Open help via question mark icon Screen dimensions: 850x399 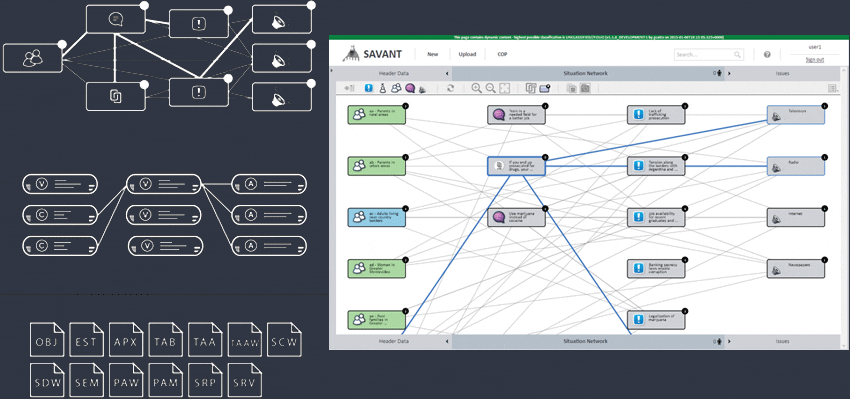coord(767,55)
